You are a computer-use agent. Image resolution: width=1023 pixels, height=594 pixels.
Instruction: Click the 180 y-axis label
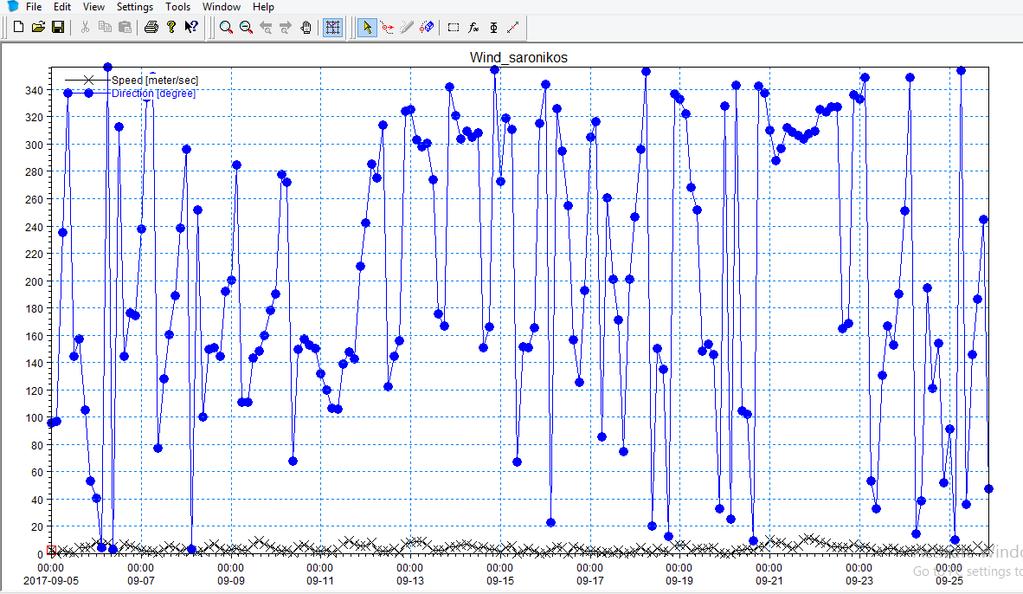tap(34, 309)
